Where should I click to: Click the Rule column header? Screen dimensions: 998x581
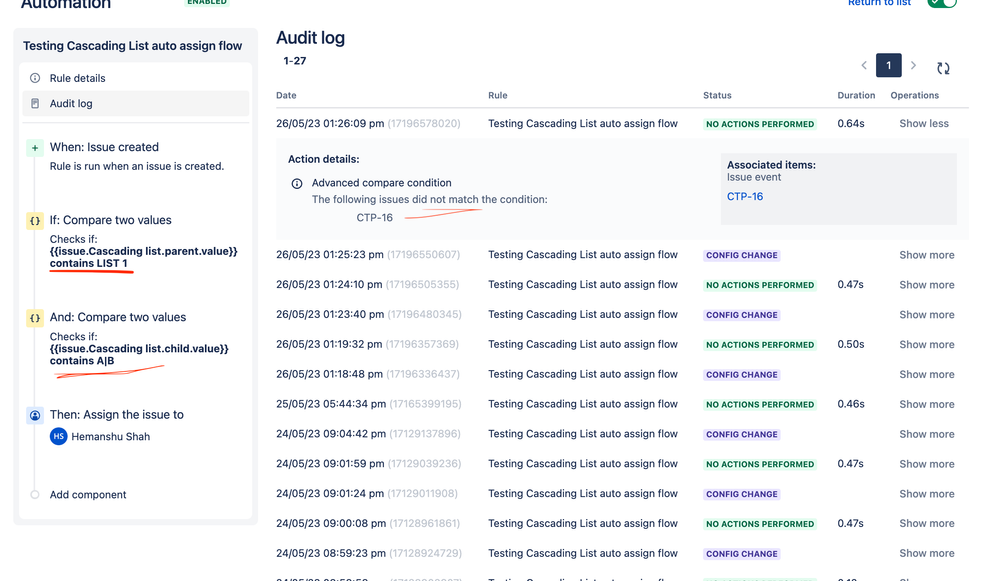[498, 95]
